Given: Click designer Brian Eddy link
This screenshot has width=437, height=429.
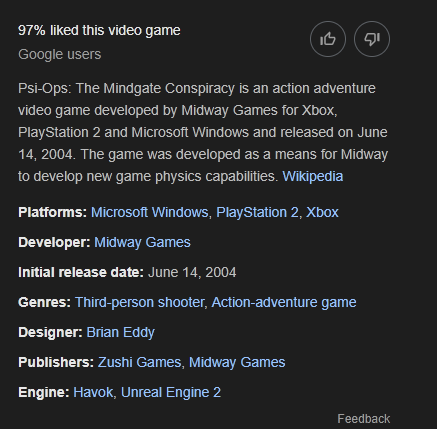Looking at the screenshot, I should 120,332.
